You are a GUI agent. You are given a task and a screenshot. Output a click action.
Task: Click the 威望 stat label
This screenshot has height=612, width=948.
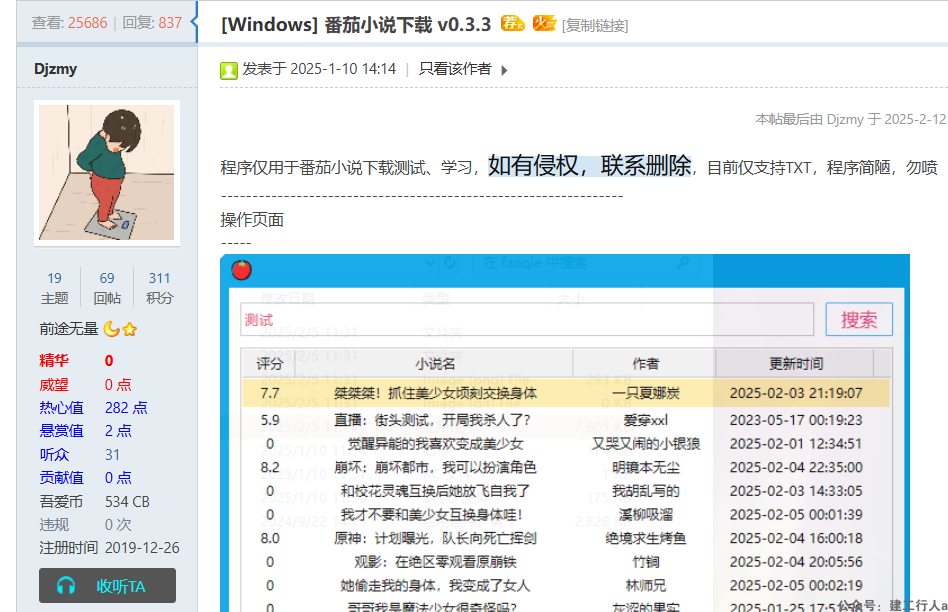coord(54,385)
